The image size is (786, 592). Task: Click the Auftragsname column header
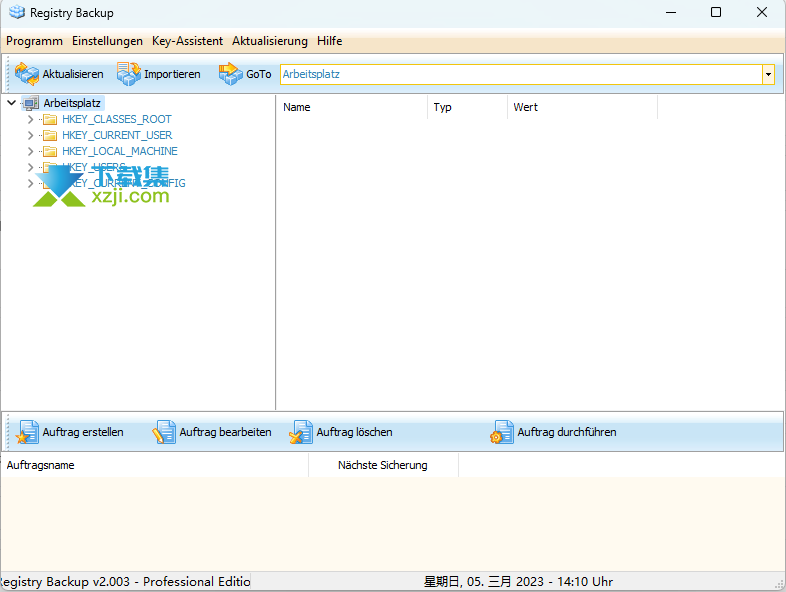coord(155,465)
